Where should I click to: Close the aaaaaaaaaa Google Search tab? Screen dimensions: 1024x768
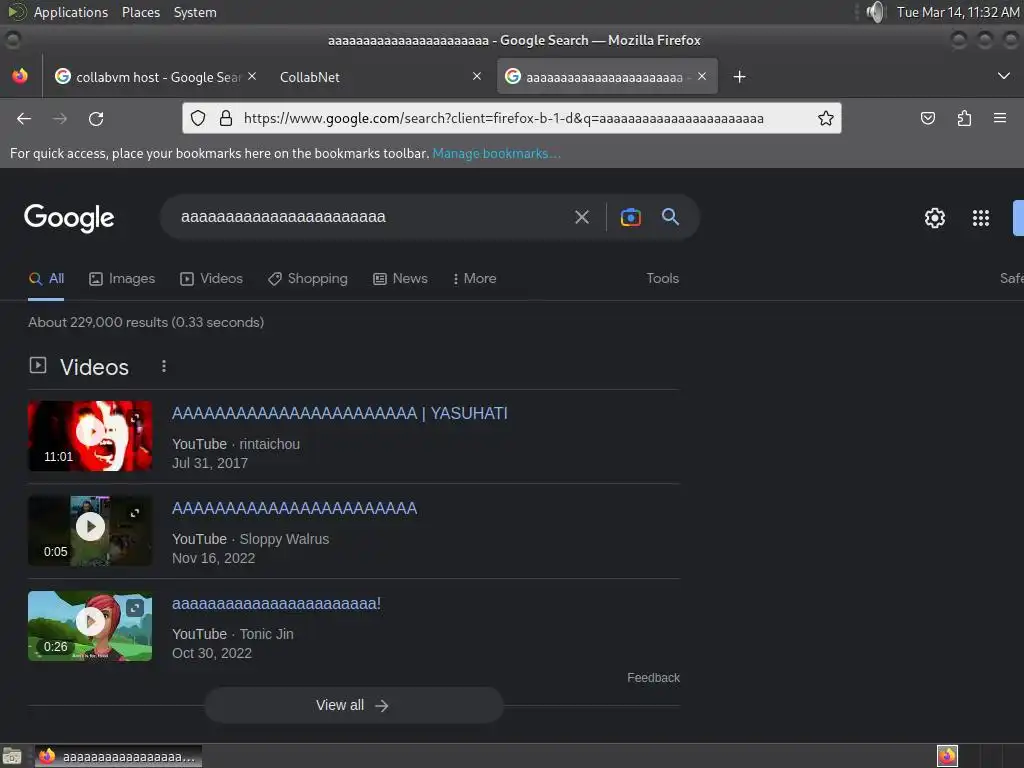click(702, 76)
